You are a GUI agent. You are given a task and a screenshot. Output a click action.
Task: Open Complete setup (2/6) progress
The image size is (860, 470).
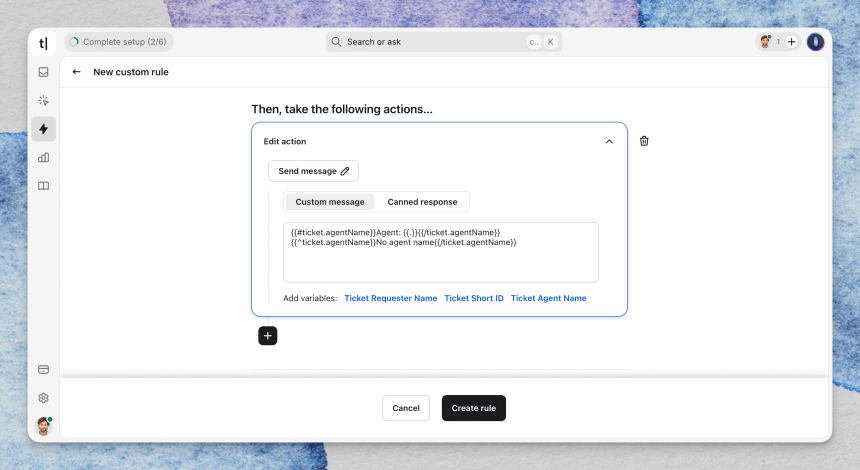[119, 42]
